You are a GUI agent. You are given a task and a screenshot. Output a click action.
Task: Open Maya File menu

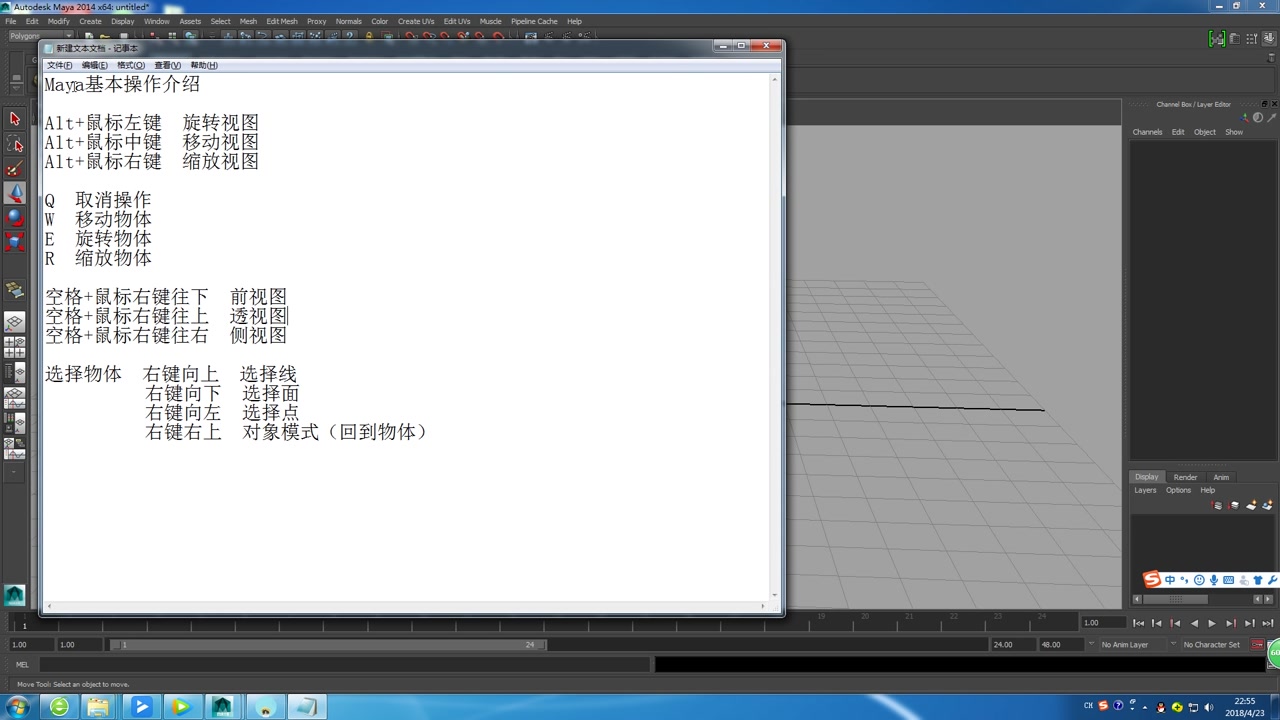11,21
